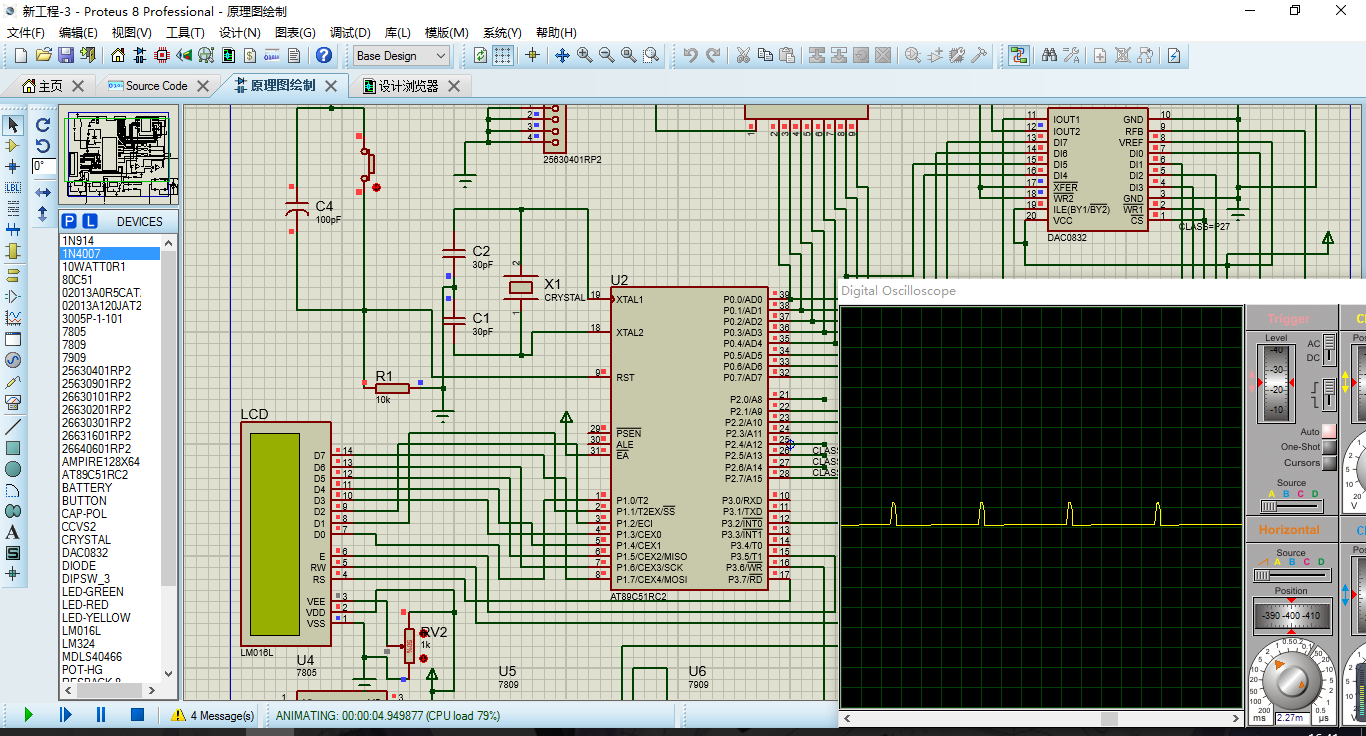This screenshot has width=1366, height=736.
Task: Click the blue help question-mark icon
Action: 323,56
